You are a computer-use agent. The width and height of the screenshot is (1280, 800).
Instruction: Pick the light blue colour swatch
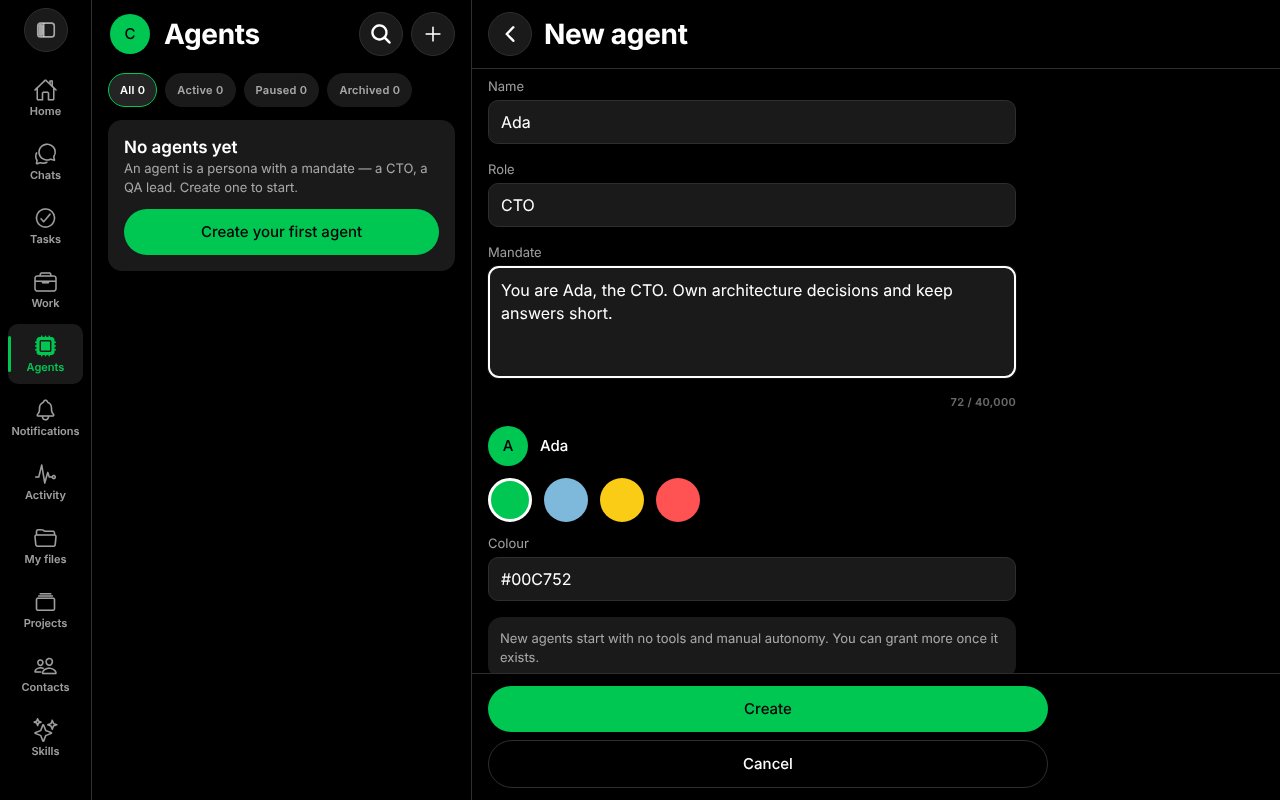click(x=566, y=500)
